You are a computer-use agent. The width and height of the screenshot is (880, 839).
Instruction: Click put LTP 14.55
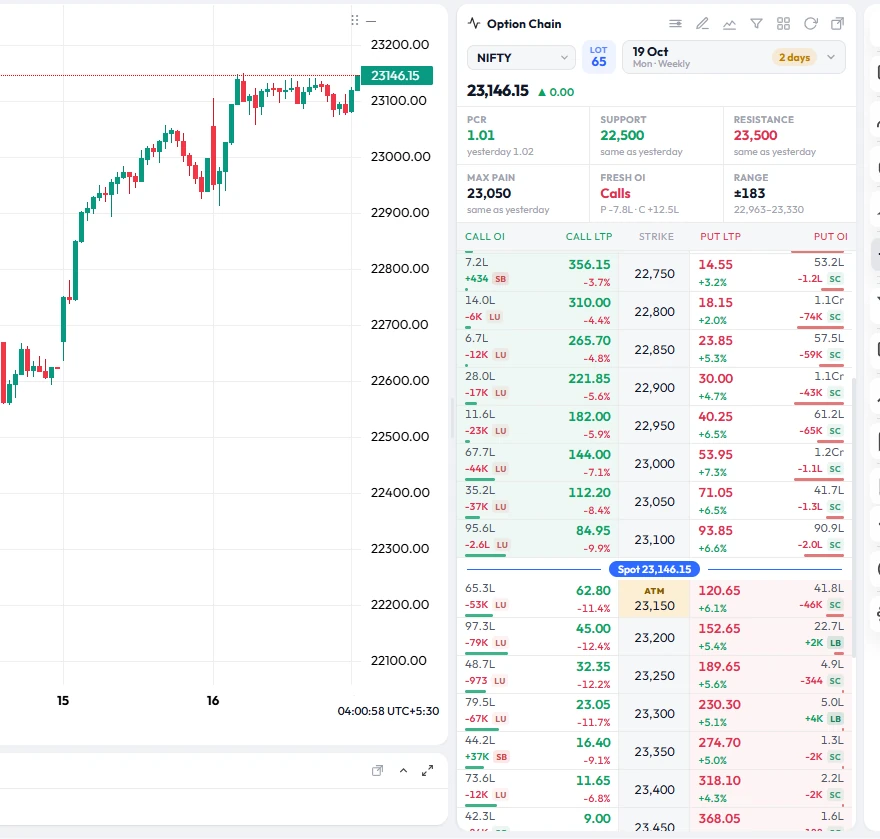[x=716, y=264]
